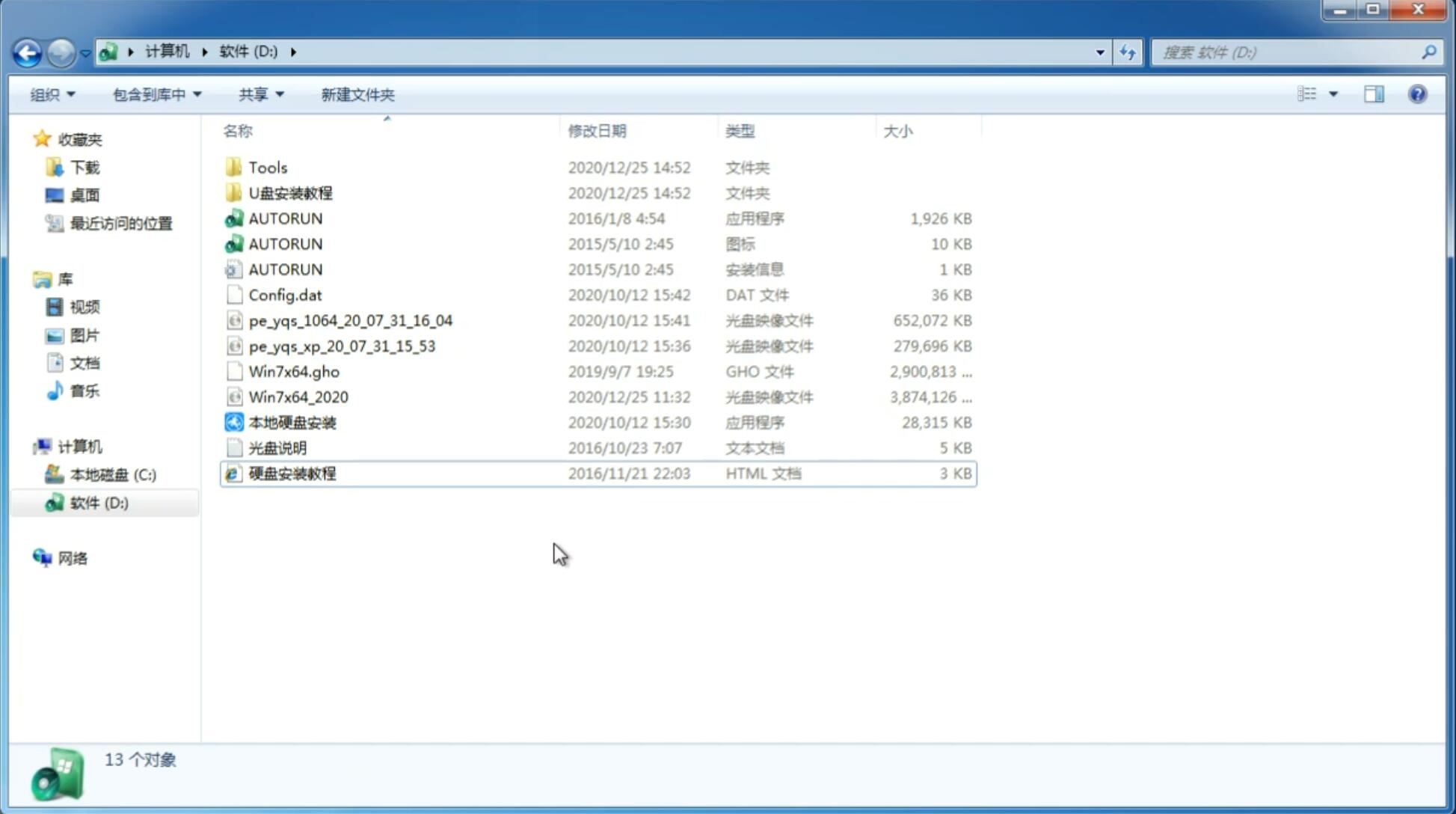Open the U盘安装教程 folder
This screenshot has width=1456, height=814.
(x=291, y=193)
